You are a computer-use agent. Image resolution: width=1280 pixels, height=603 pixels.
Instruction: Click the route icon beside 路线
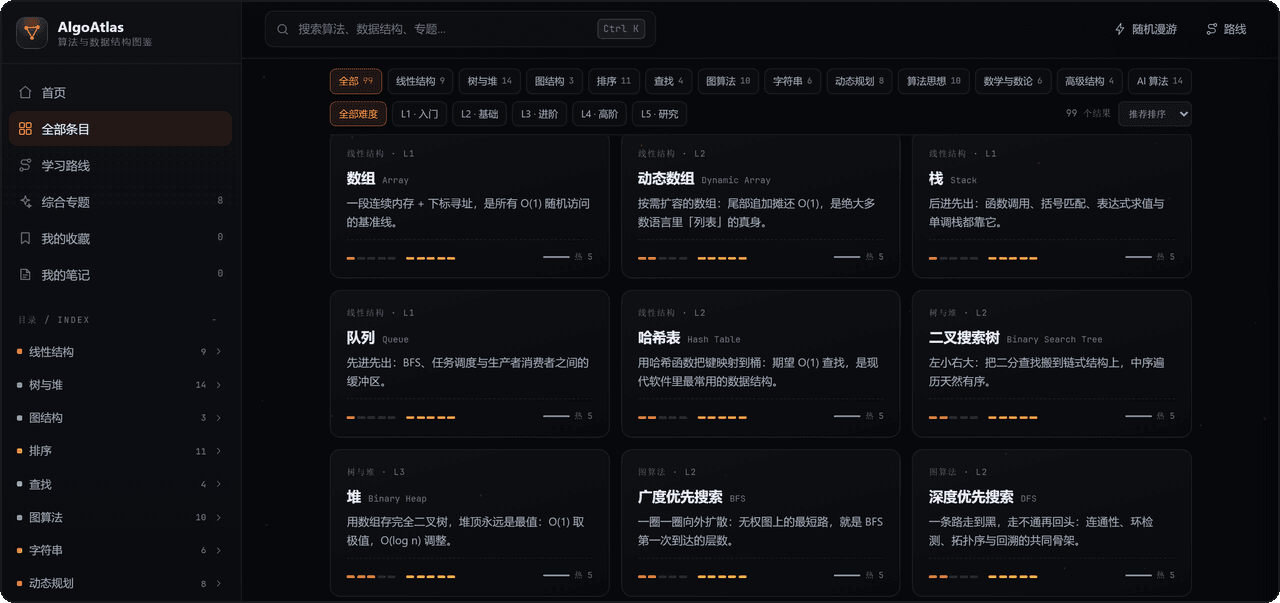click(1212, 29)
